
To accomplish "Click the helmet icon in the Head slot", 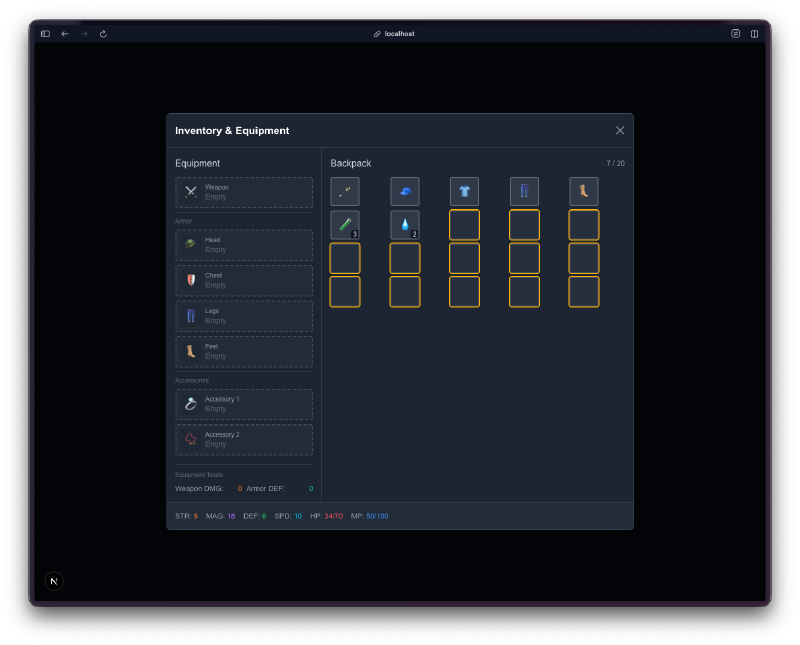I will pos(190,244).
